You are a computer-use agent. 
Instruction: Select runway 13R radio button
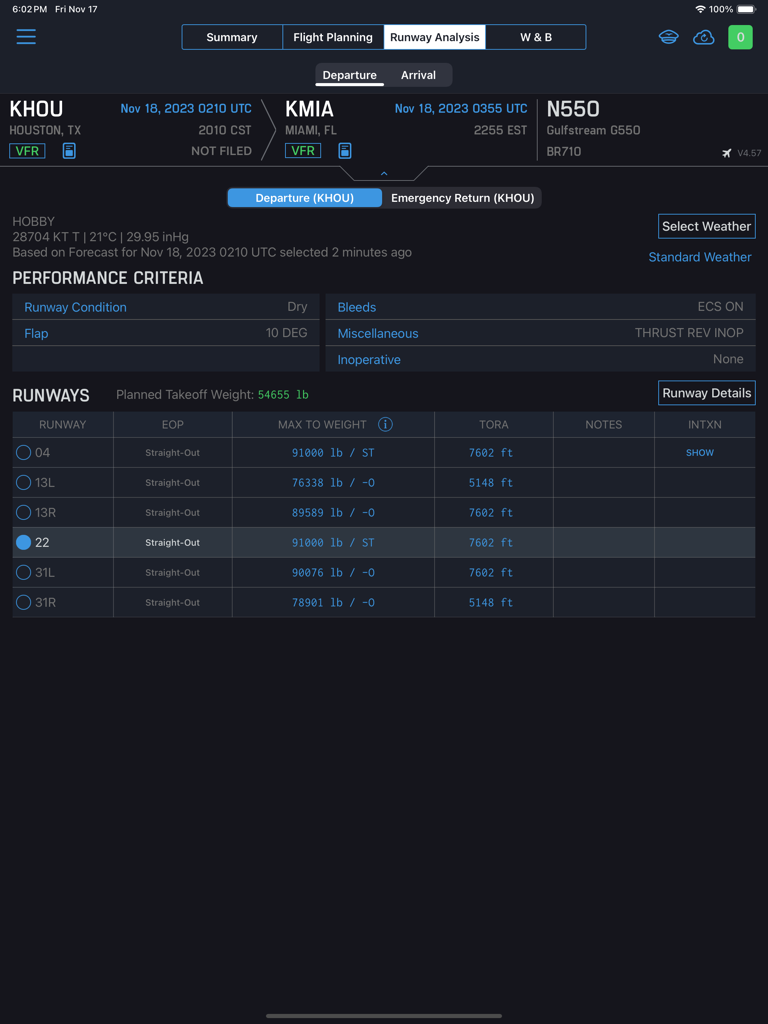(x=24, y=513)
